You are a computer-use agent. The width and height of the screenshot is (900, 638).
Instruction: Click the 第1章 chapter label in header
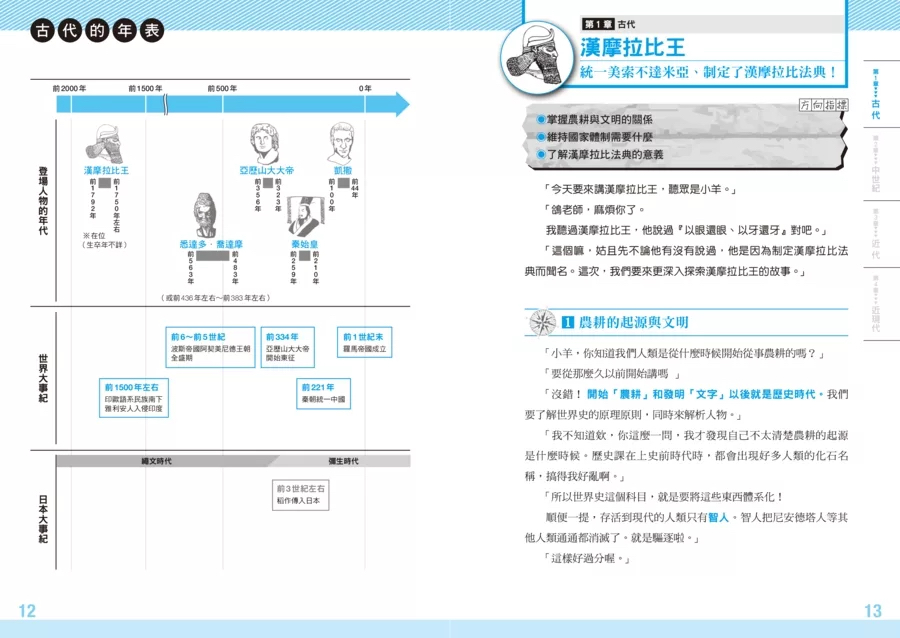pos(598,24)
